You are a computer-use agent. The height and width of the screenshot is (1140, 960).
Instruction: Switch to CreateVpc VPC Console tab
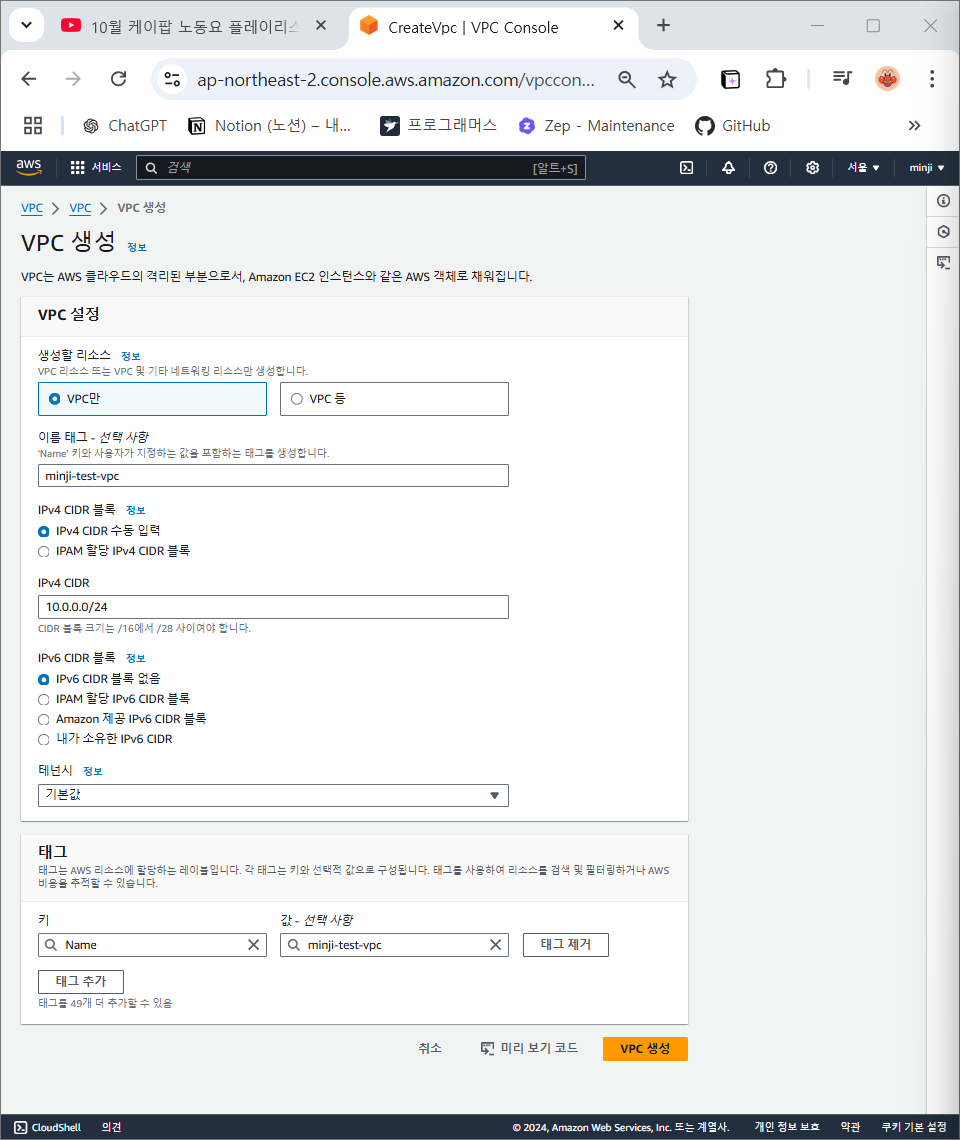(x=493, y=26)
